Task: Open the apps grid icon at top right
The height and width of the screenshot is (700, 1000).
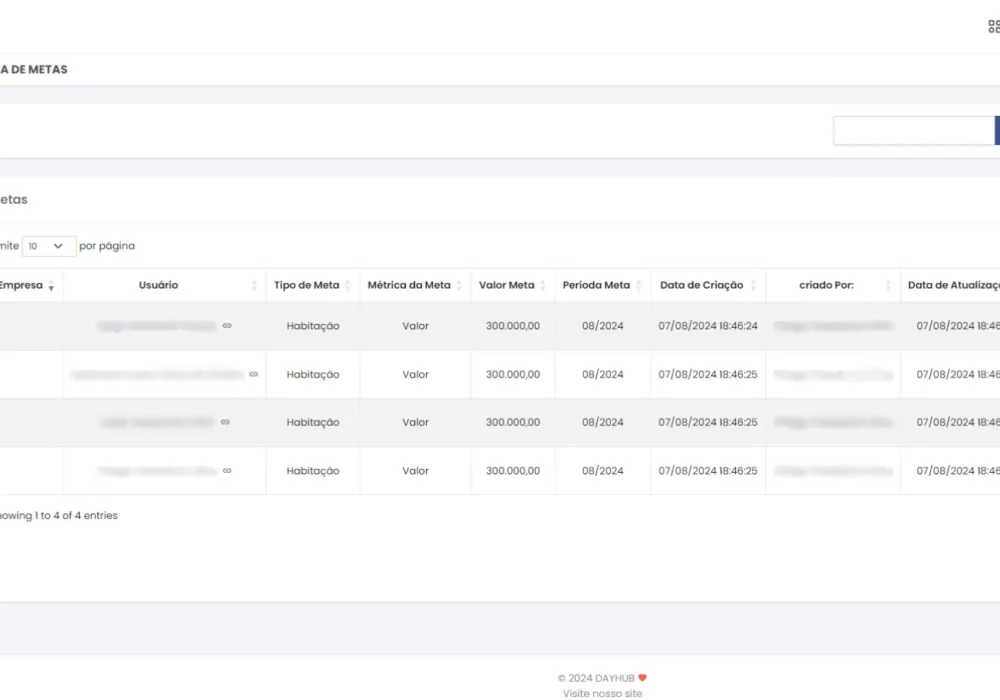Action: (993, 27)
